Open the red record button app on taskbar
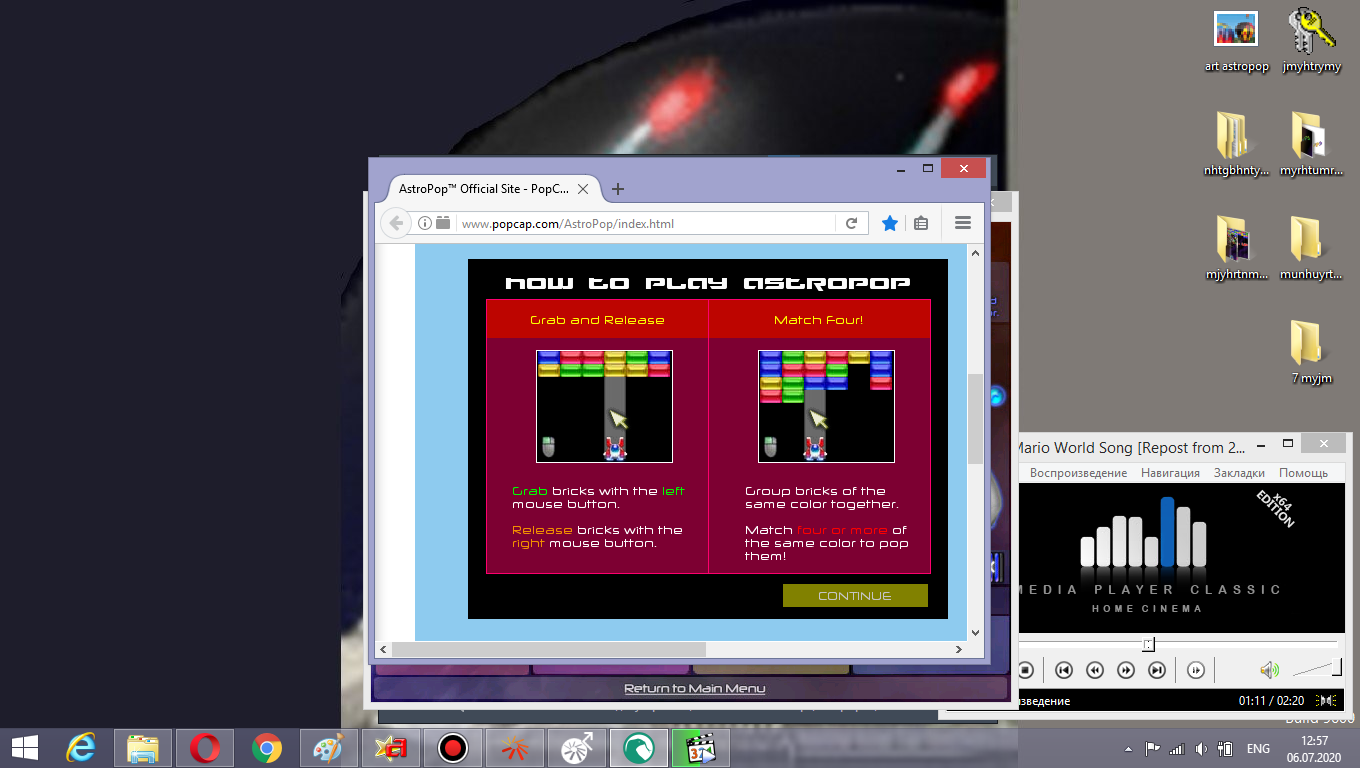 pyautogui.click(x=453, y=747)
